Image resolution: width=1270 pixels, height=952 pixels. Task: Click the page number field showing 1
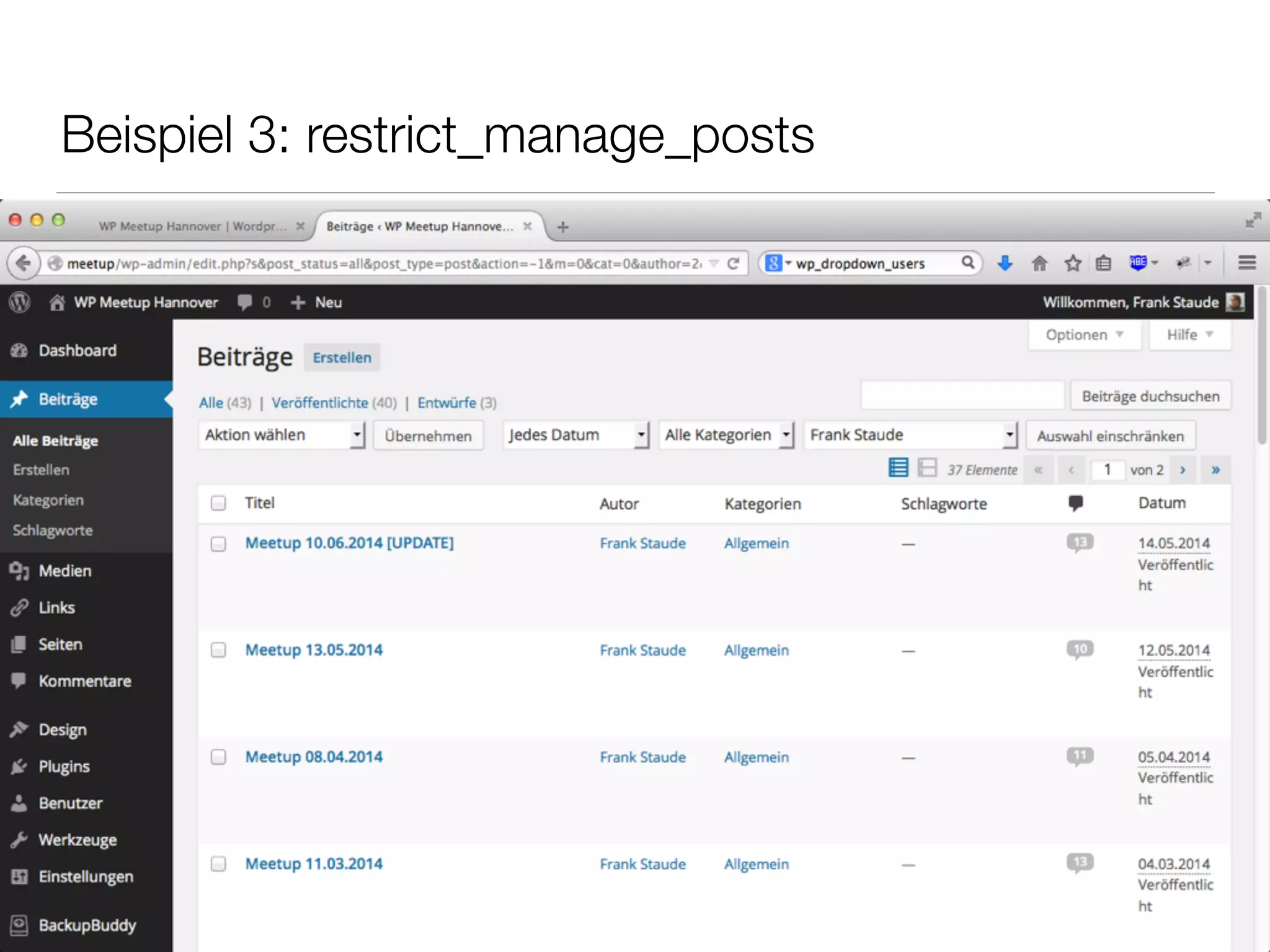[1107, 470]
